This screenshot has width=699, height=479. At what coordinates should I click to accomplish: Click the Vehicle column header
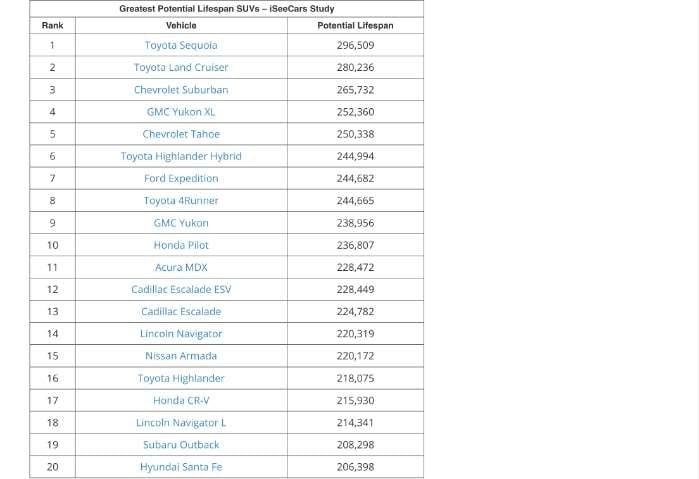click(181, 25)
